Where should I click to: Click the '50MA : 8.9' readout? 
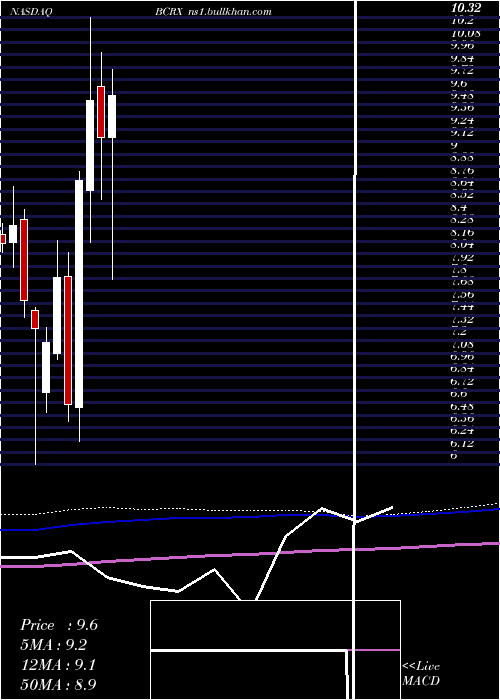(x=58, y=684)
